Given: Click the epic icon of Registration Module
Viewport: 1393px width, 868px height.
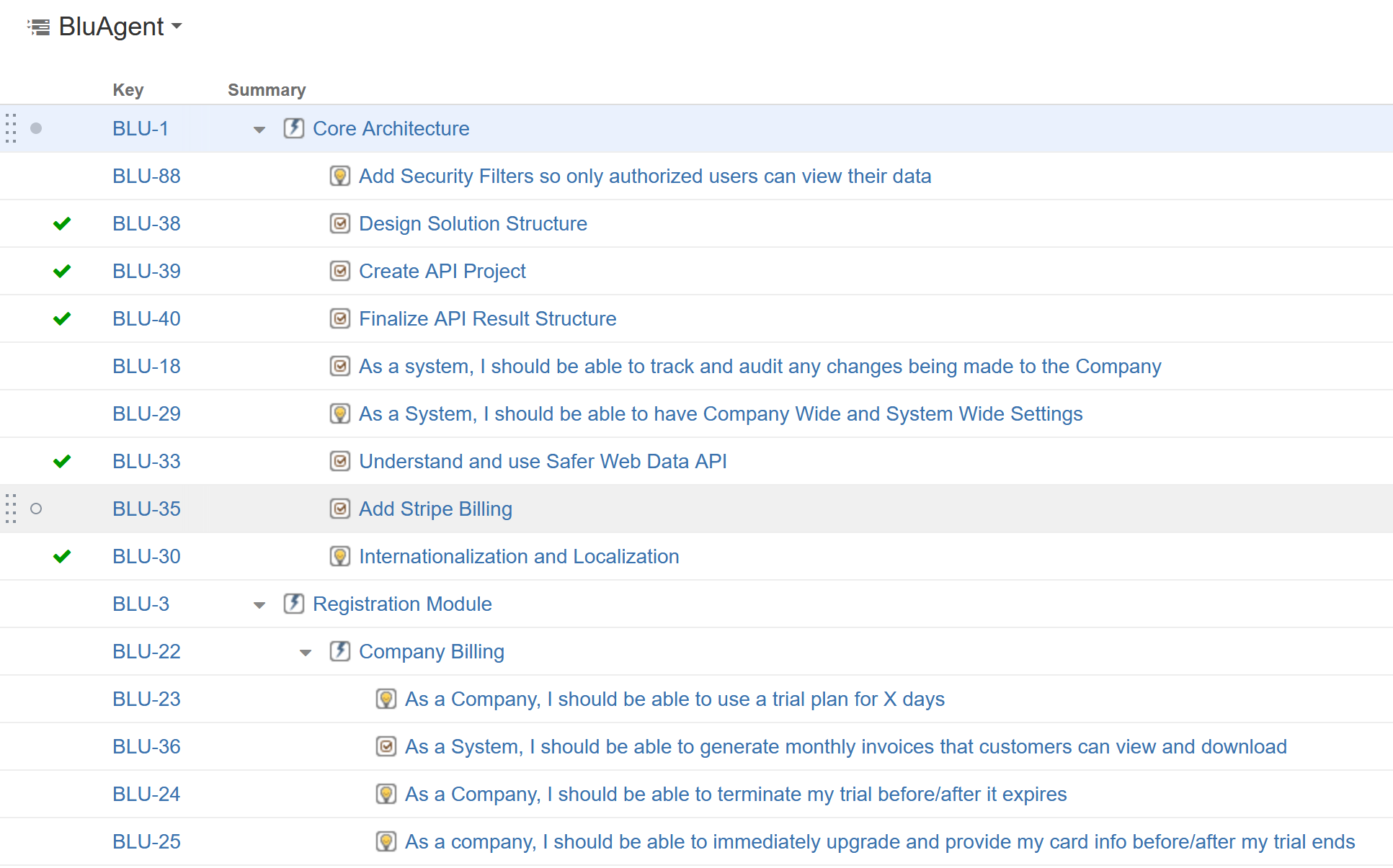Looking at the screenshot, I should [x=293, y=604].
